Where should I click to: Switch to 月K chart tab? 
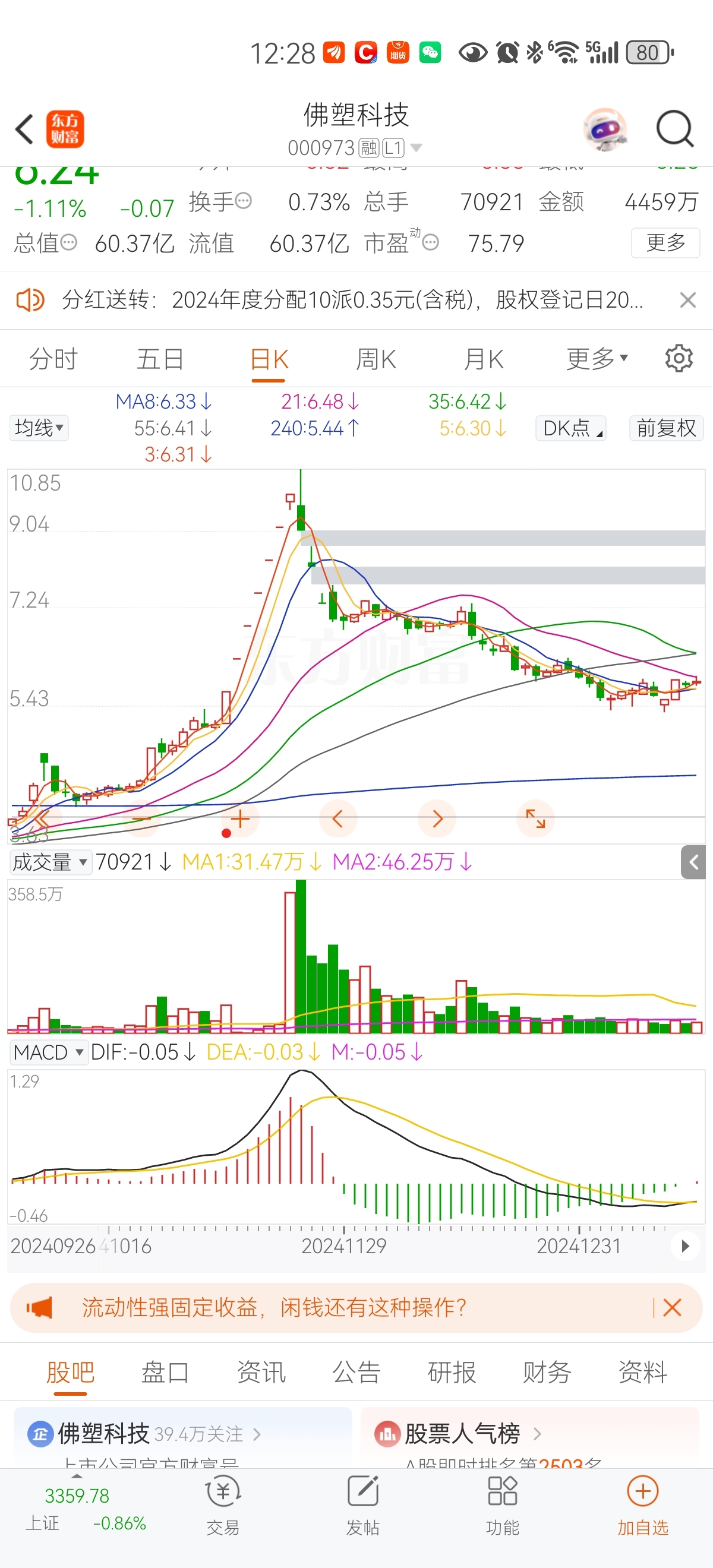tap(484, 359)
